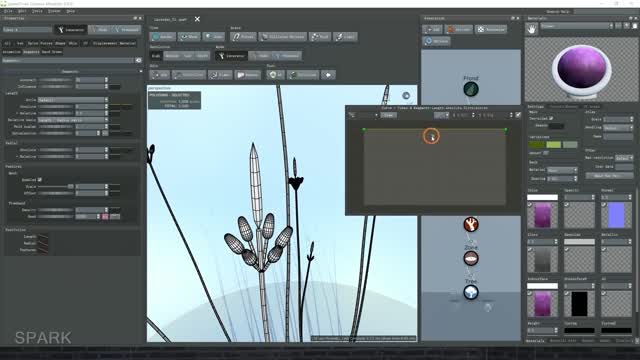Toggle the Enabled checkbox under Features

coord(40,180)
